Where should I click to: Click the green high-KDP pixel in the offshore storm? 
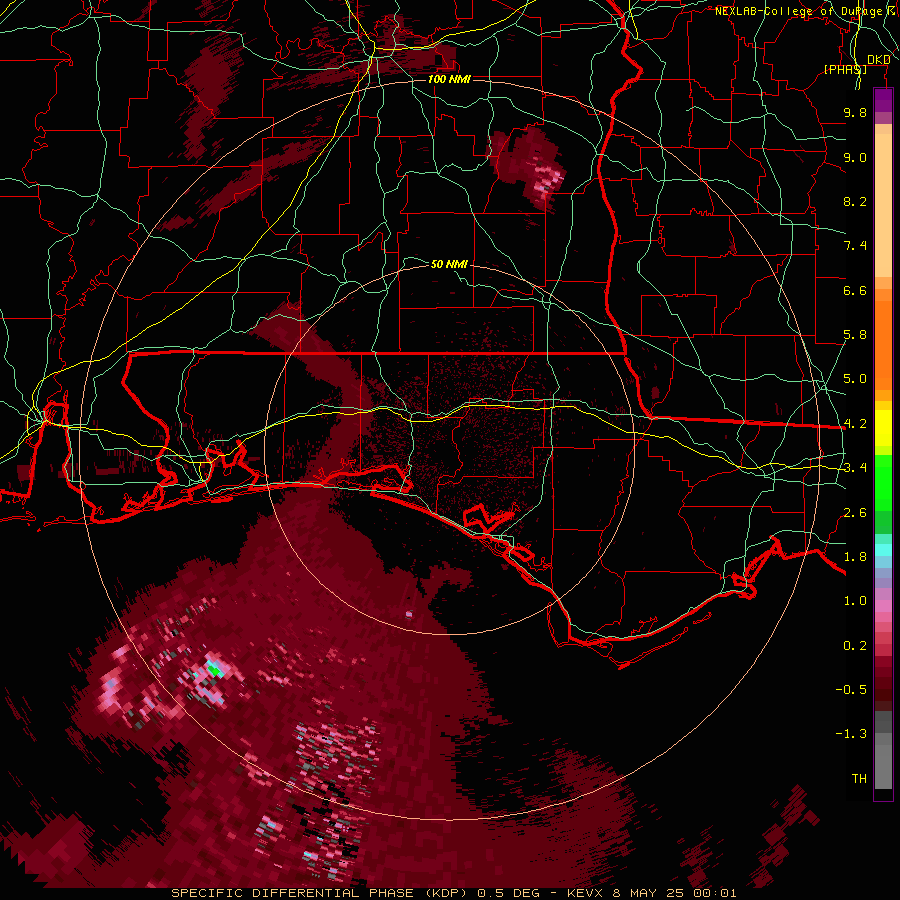[x=215, y=669]
